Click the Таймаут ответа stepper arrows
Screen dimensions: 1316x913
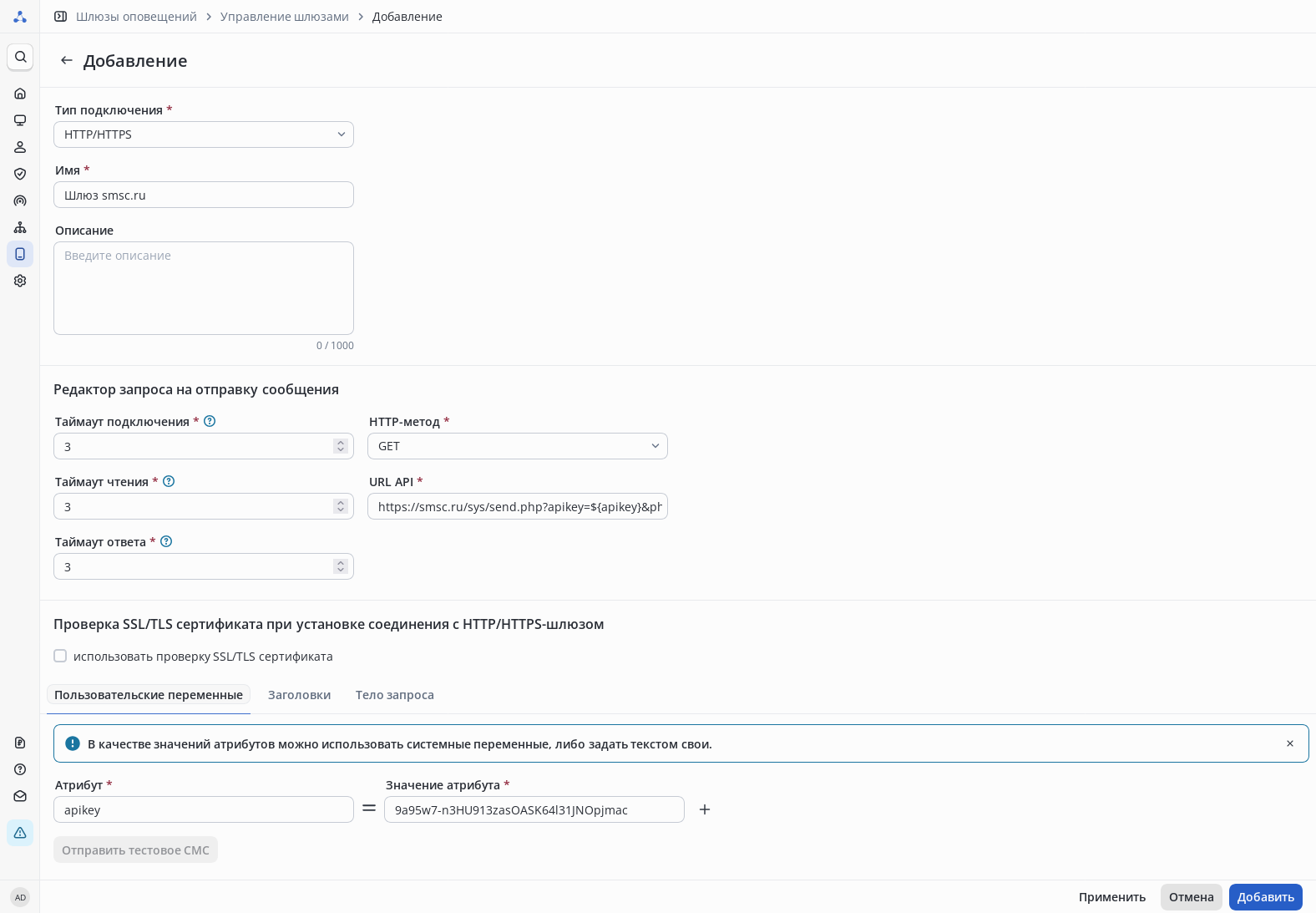(x=340, y=566)
